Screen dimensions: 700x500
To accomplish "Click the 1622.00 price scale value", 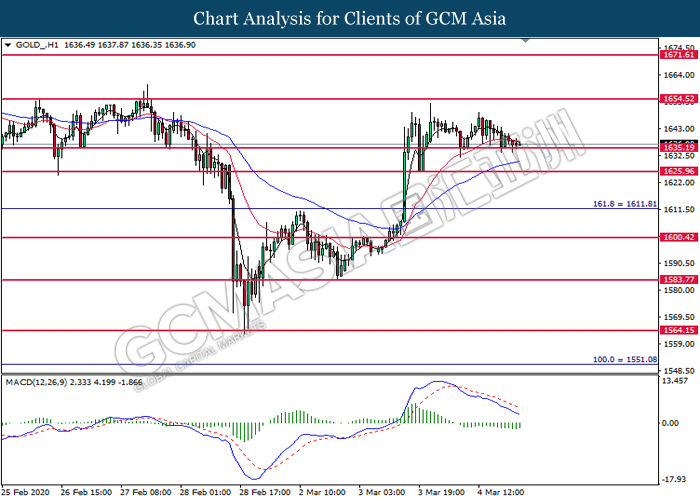I will coord(679,183).
